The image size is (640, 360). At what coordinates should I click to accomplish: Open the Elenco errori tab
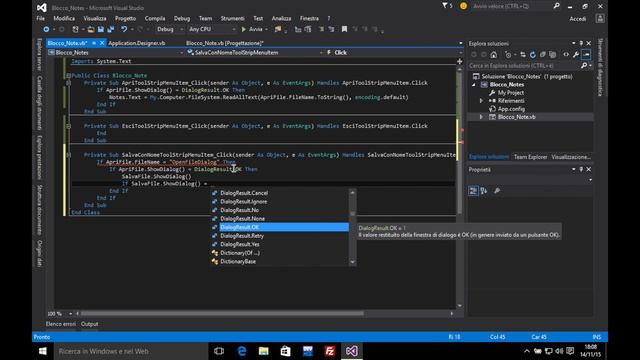(61, 324)
